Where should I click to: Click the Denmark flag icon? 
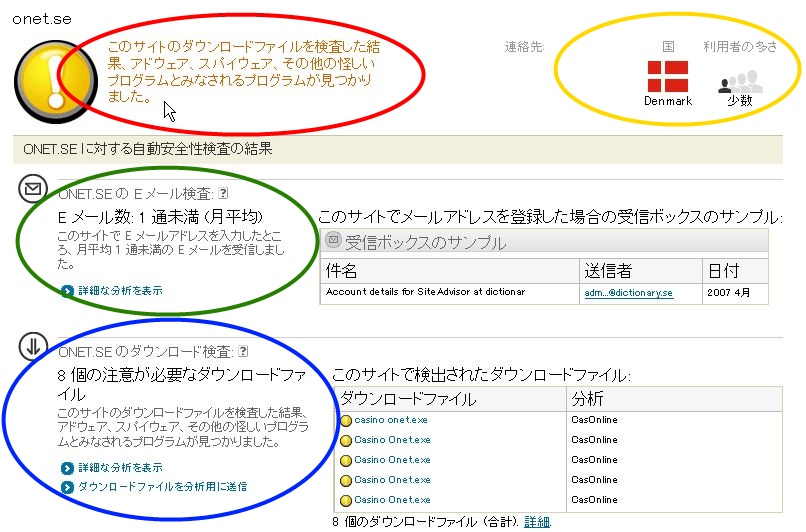click(667, 76)
